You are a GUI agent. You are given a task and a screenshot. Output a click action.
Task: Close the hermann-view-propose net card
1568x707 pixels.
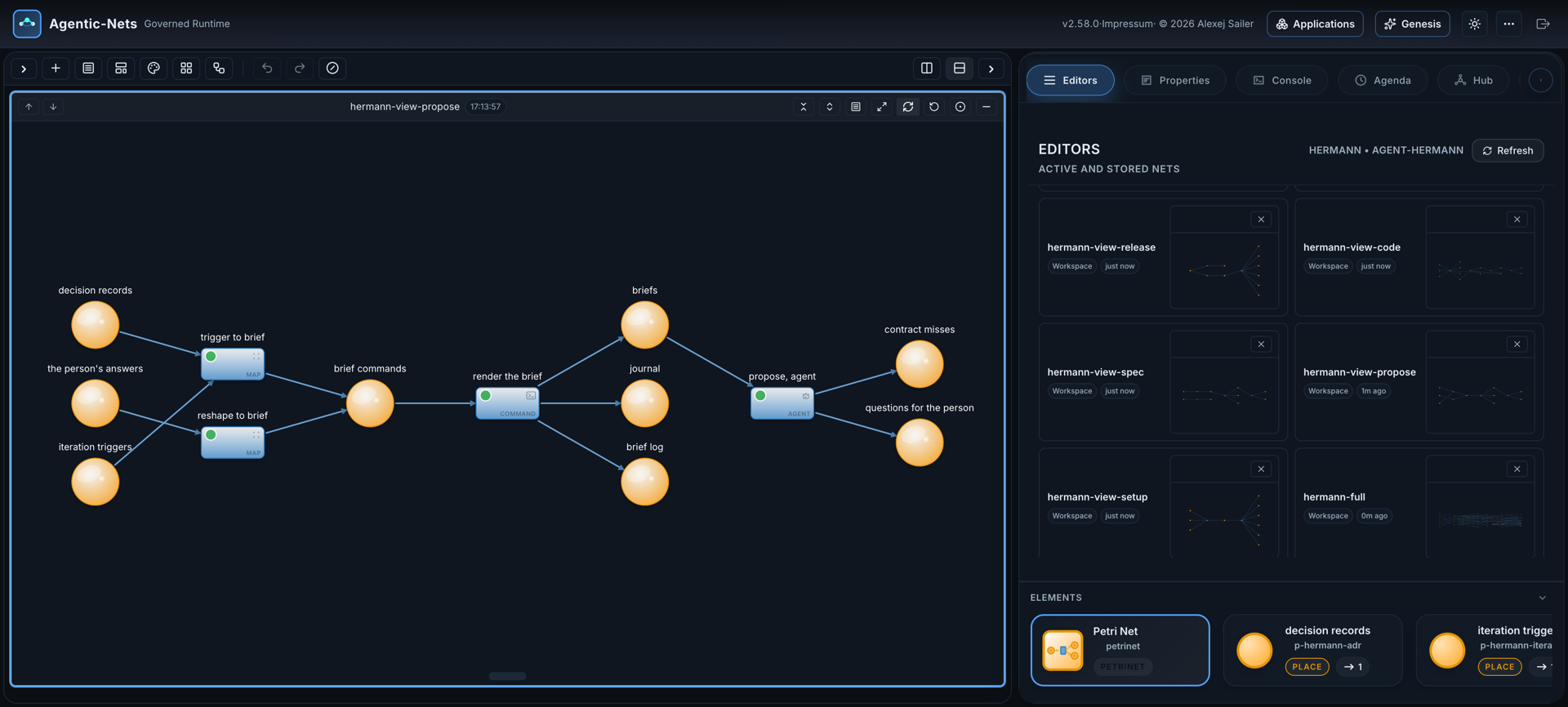[x=1517, y=345]
